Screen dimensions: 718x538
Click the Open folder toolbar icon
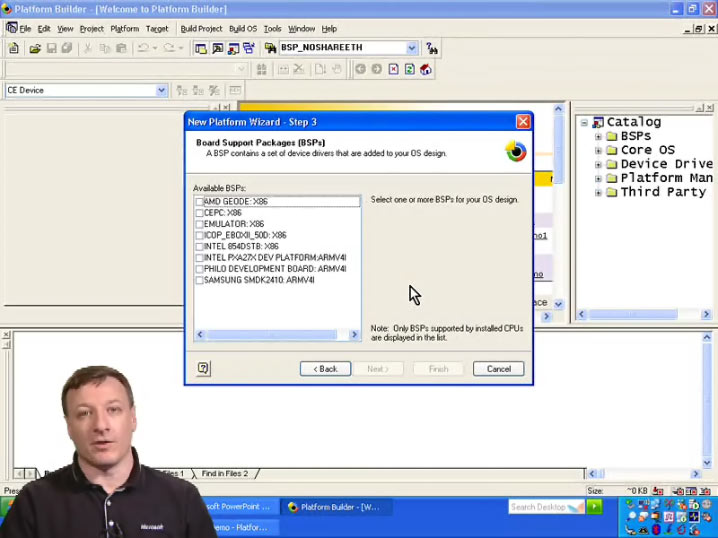(x=35, y=48)
